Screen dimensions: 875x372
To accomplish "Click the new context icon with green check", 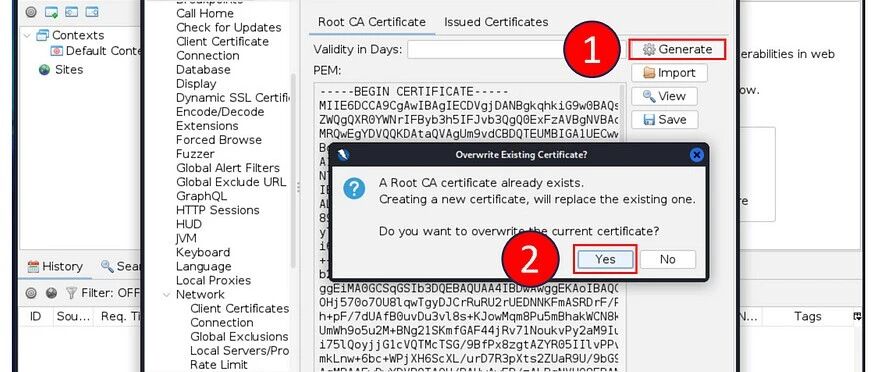I will pos(51,12).
